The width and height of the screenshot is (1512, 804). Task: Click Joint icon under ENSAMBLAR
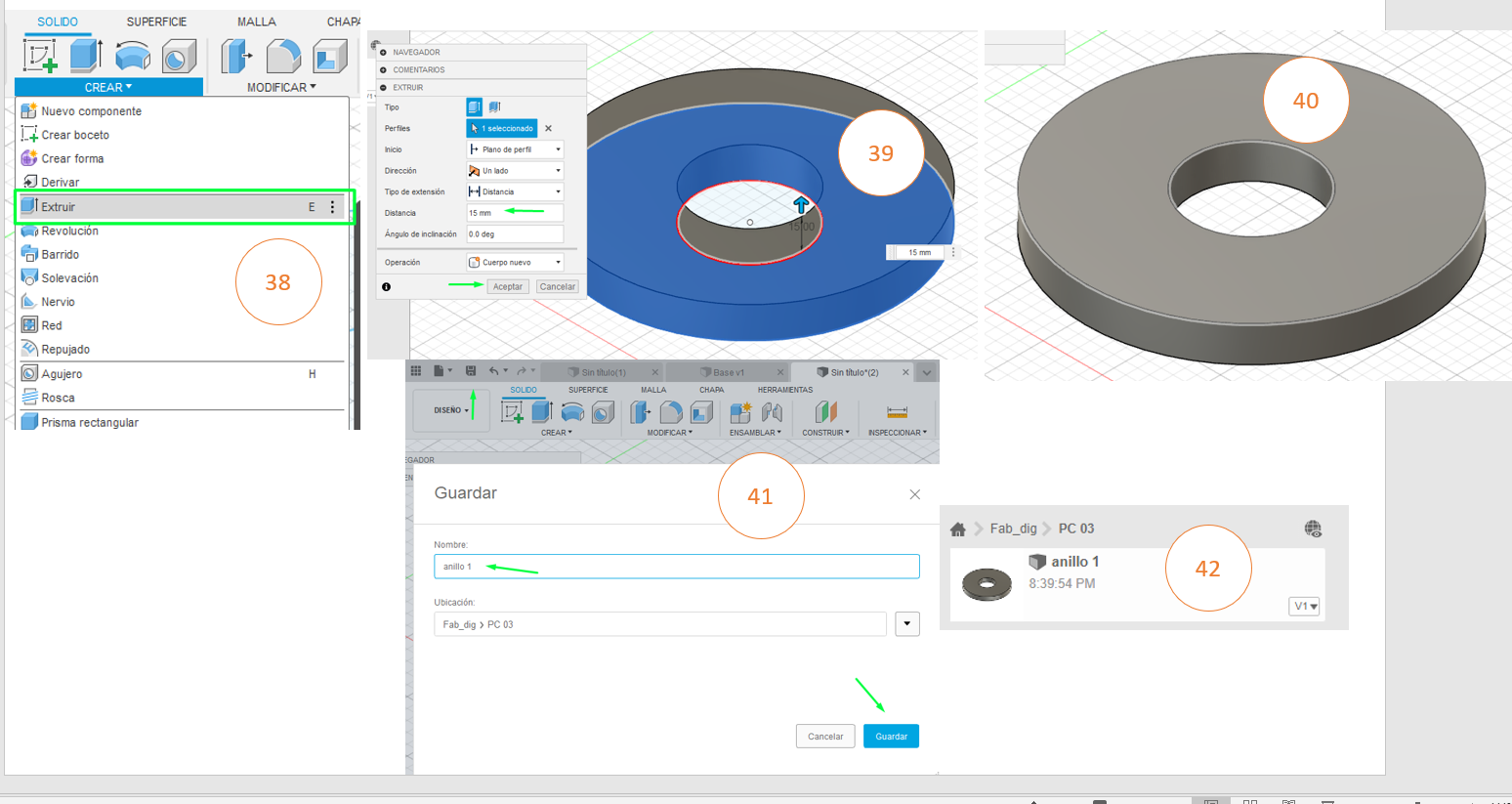(772, 412)
